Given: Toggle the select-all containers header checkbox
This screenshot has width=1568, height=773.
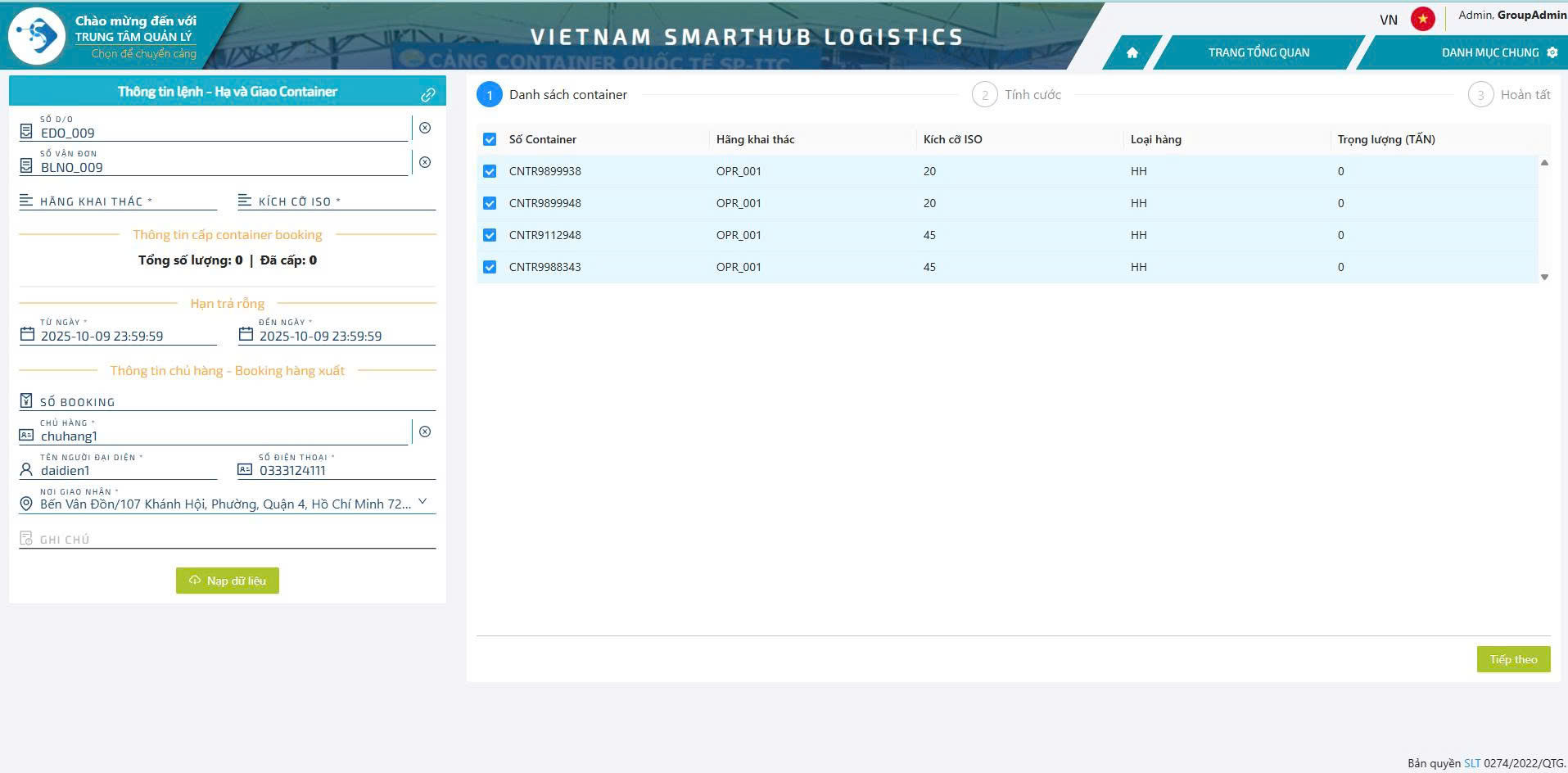Looking at the screenshot, I should tap(490, 139).
